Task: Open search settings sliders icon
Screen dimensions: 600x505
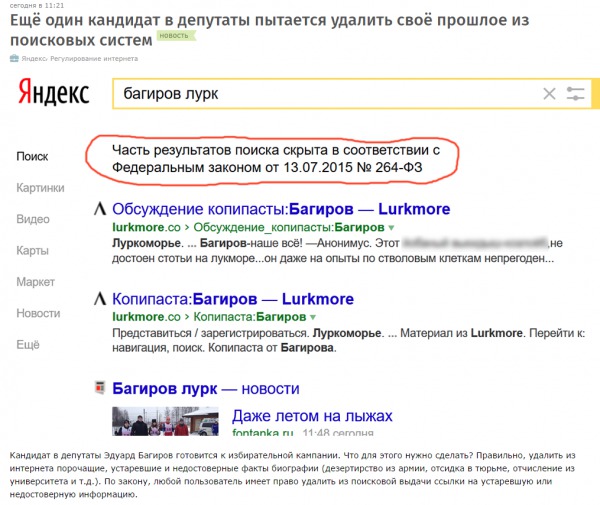Action: click(x=575, y=93)
